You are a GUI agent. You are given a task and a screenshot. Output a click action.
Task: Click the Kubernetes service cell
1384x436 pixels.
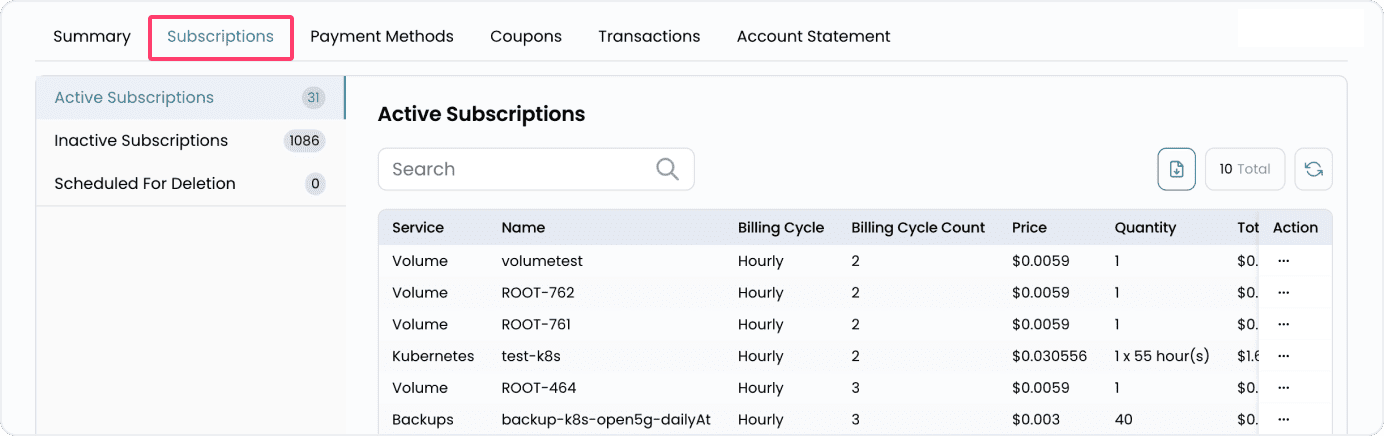433,356
